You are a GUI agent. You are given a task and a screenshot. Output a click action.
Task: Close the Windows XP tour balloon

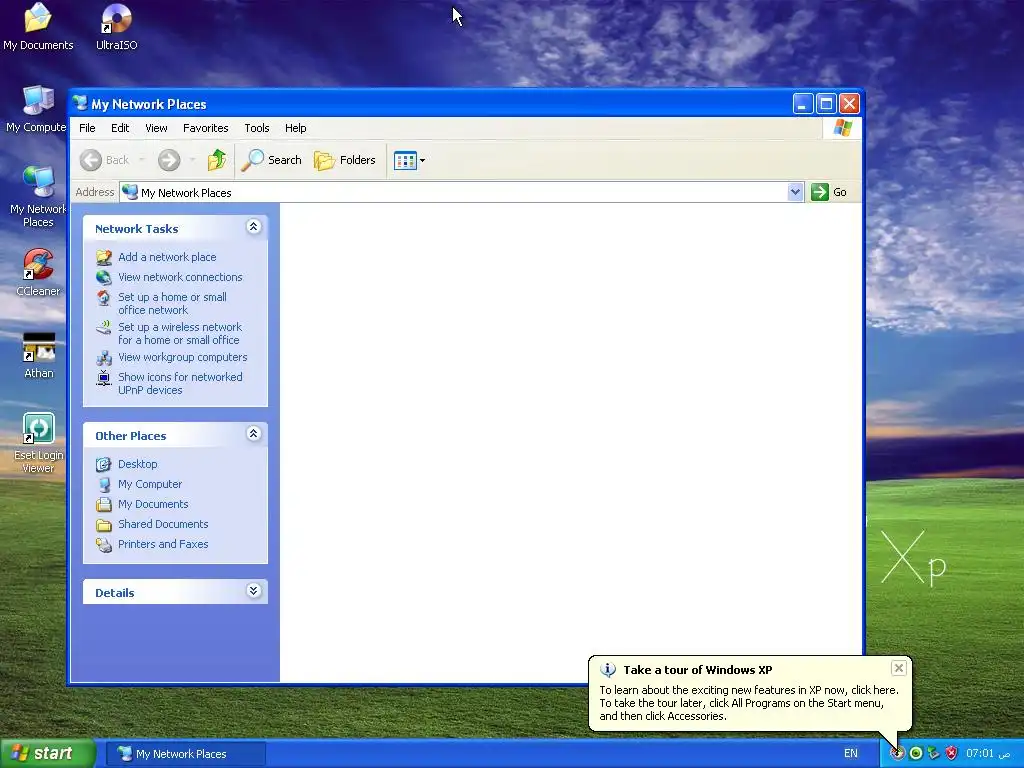899,667
